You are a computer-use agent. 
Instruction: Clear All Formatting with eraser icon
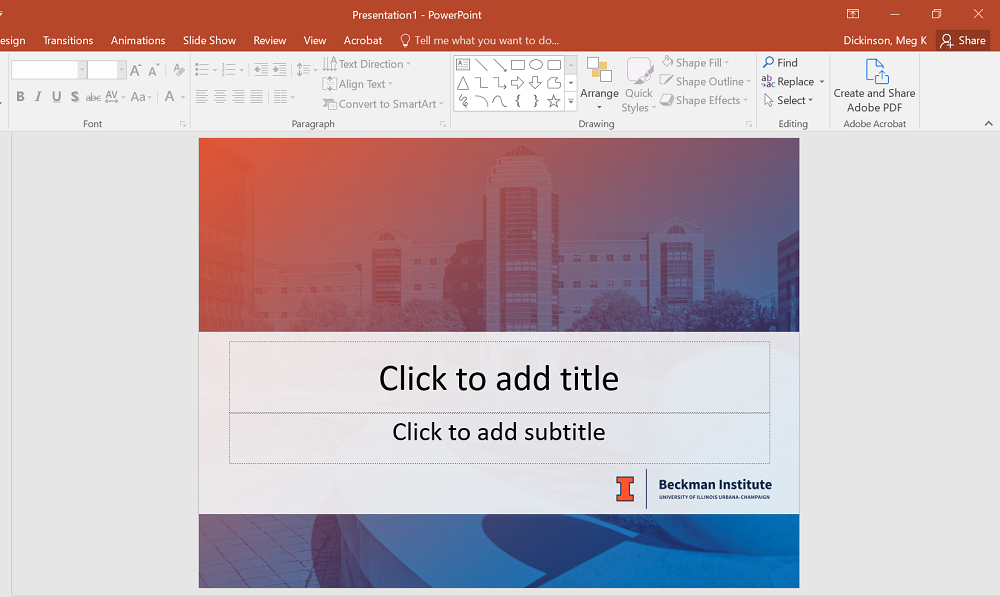tap(179, 70)
